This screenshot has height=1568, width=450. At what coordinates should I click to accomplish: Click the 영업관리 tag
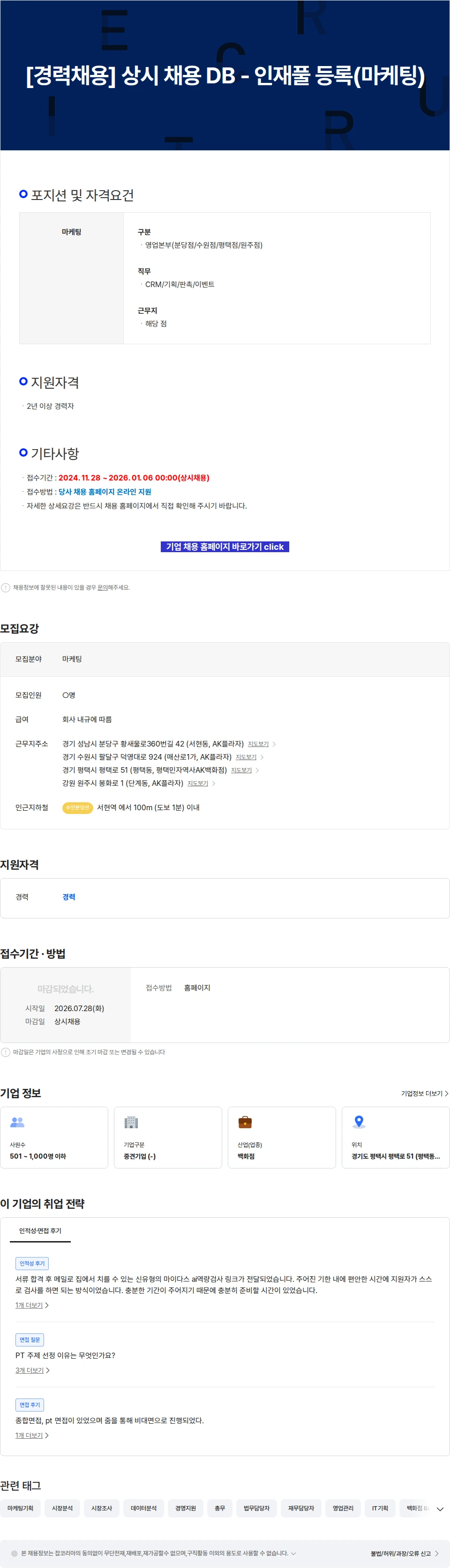[343, 1508]
